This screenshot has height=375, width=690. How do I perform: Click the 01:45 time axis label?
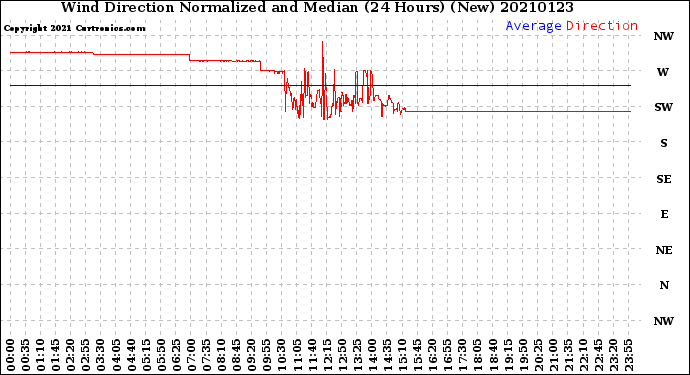(55, 355)
